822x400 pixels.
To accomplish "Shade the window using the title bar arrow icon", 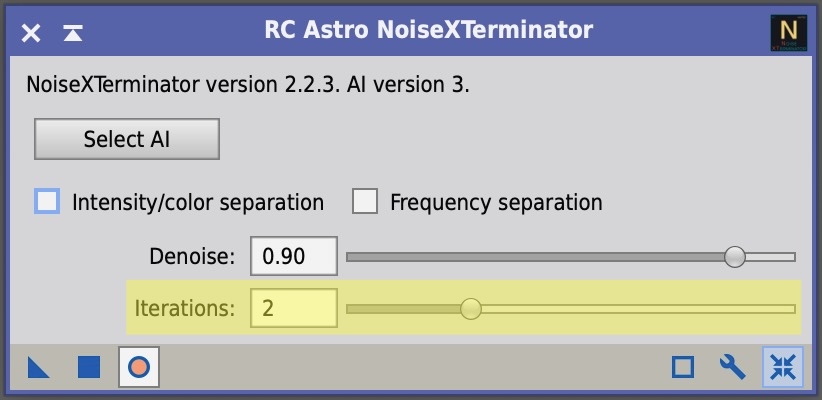I will coord(73,33).
